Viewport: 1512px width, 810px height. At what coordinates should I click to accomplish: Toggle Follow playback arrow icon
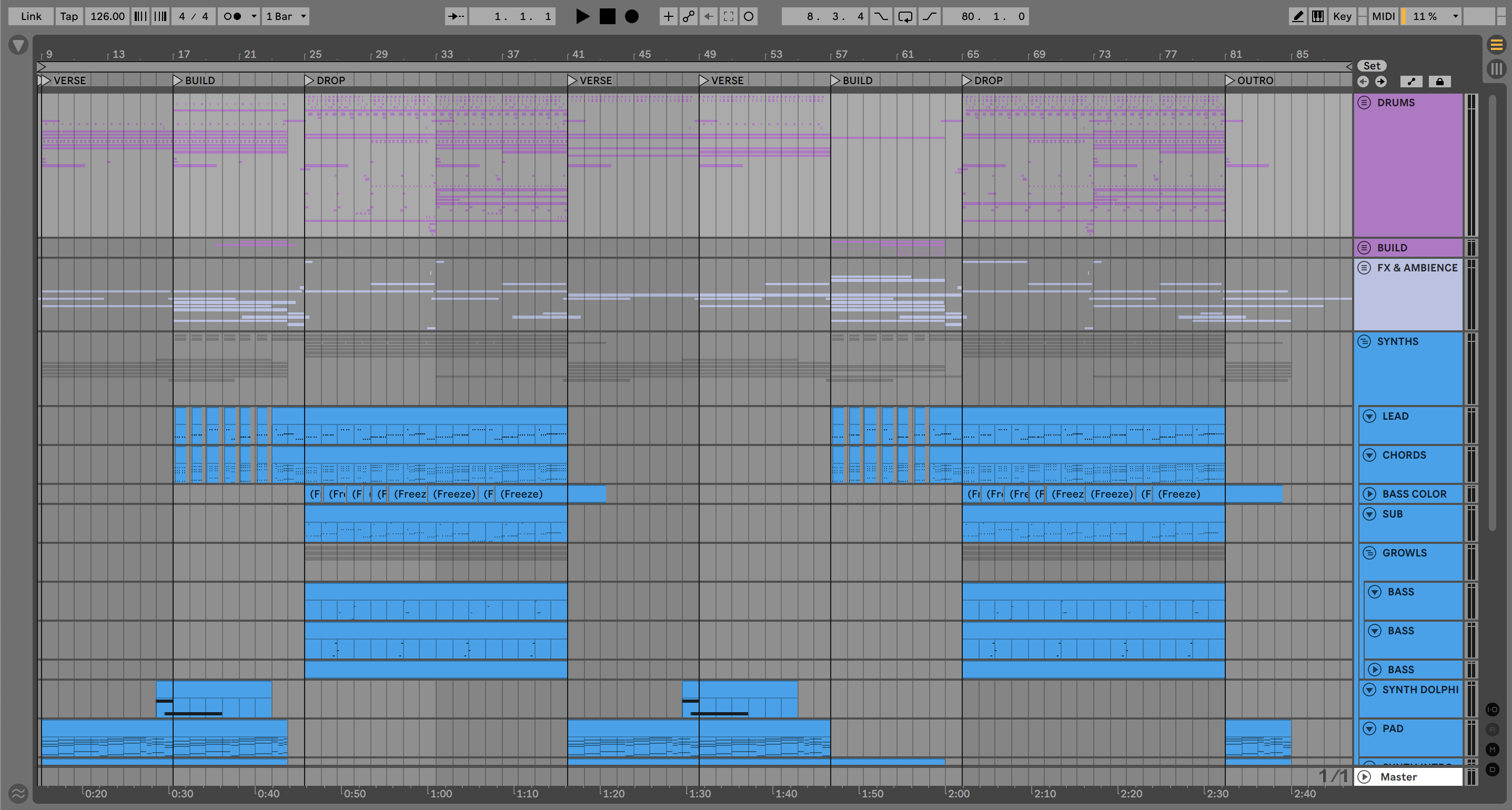[456, 16]
